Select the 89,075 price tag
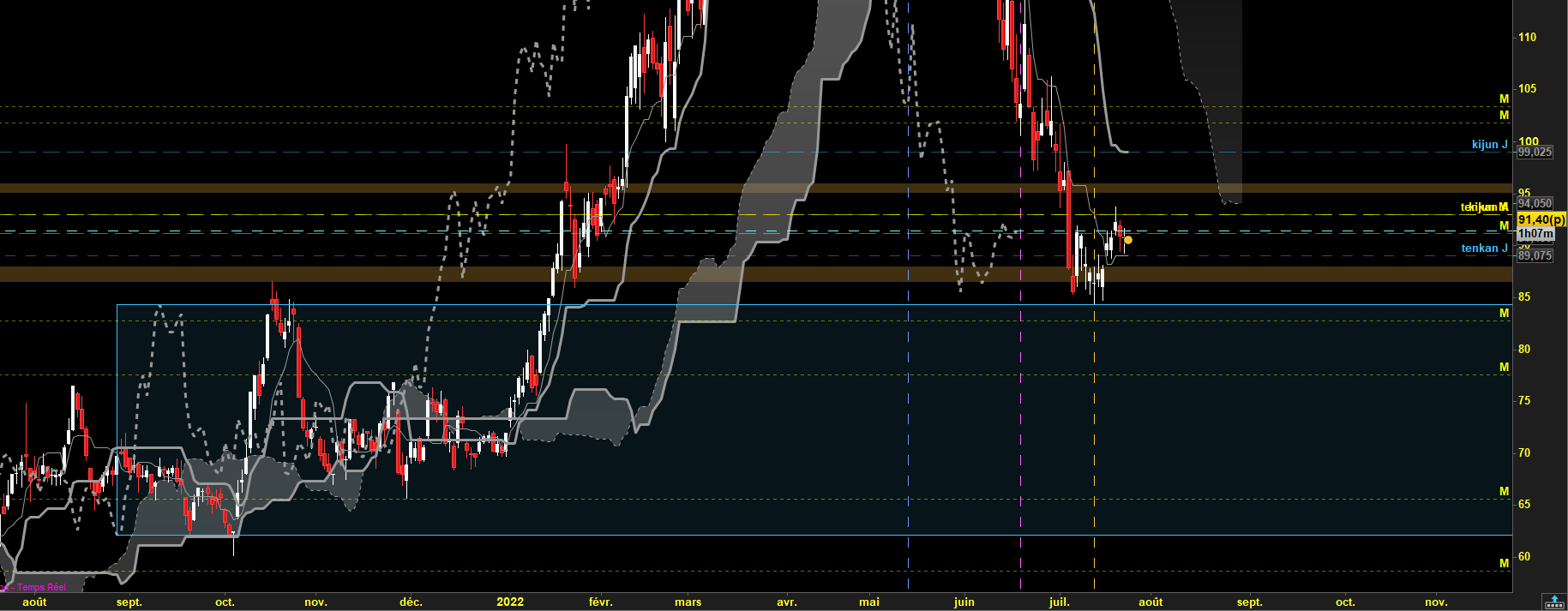This screenshot has height=611, width=1568. click(x=1535, y=255)
